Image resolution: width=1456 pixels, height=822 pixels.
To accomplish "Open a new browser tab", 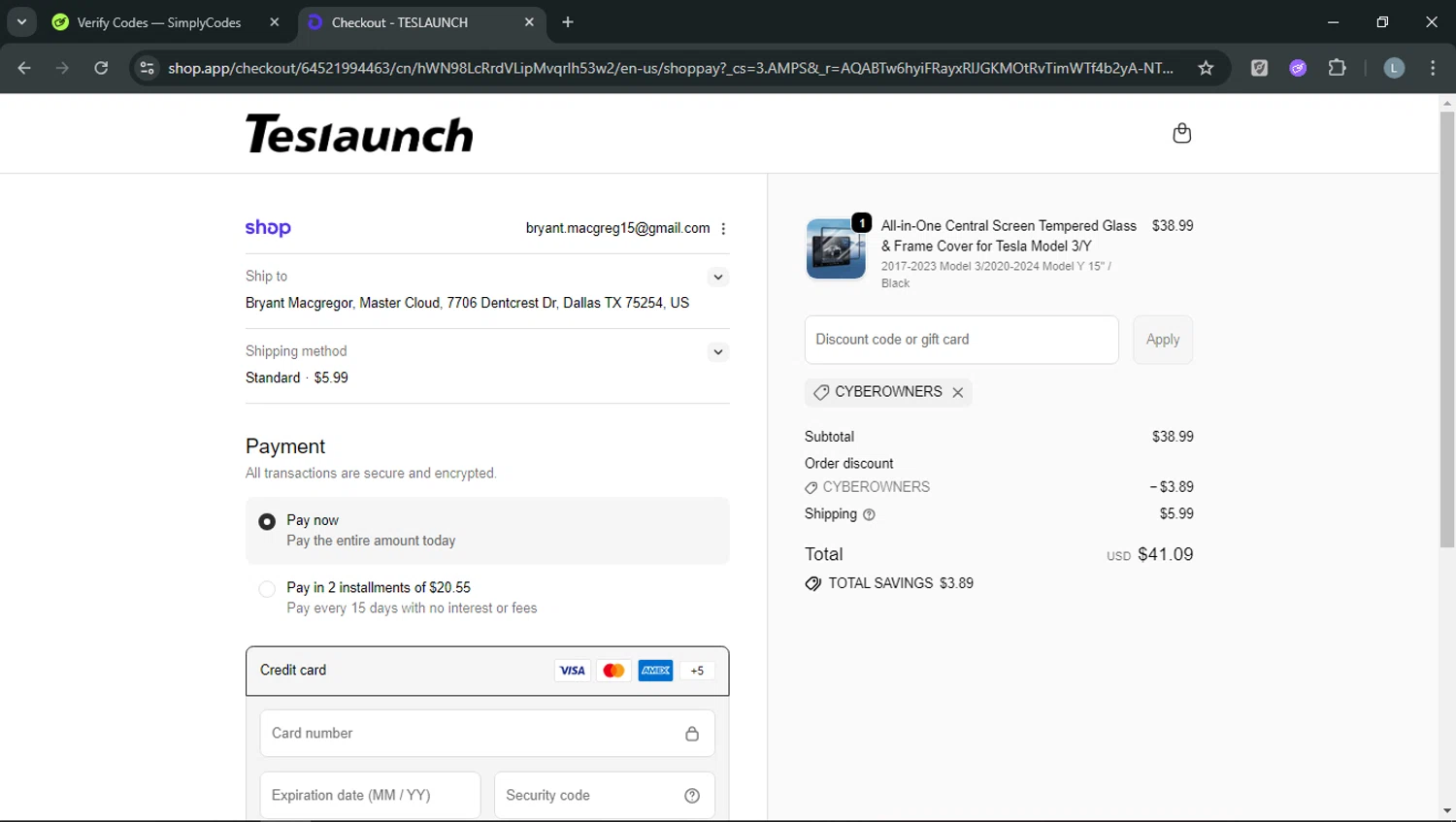I will coord(568,22).
